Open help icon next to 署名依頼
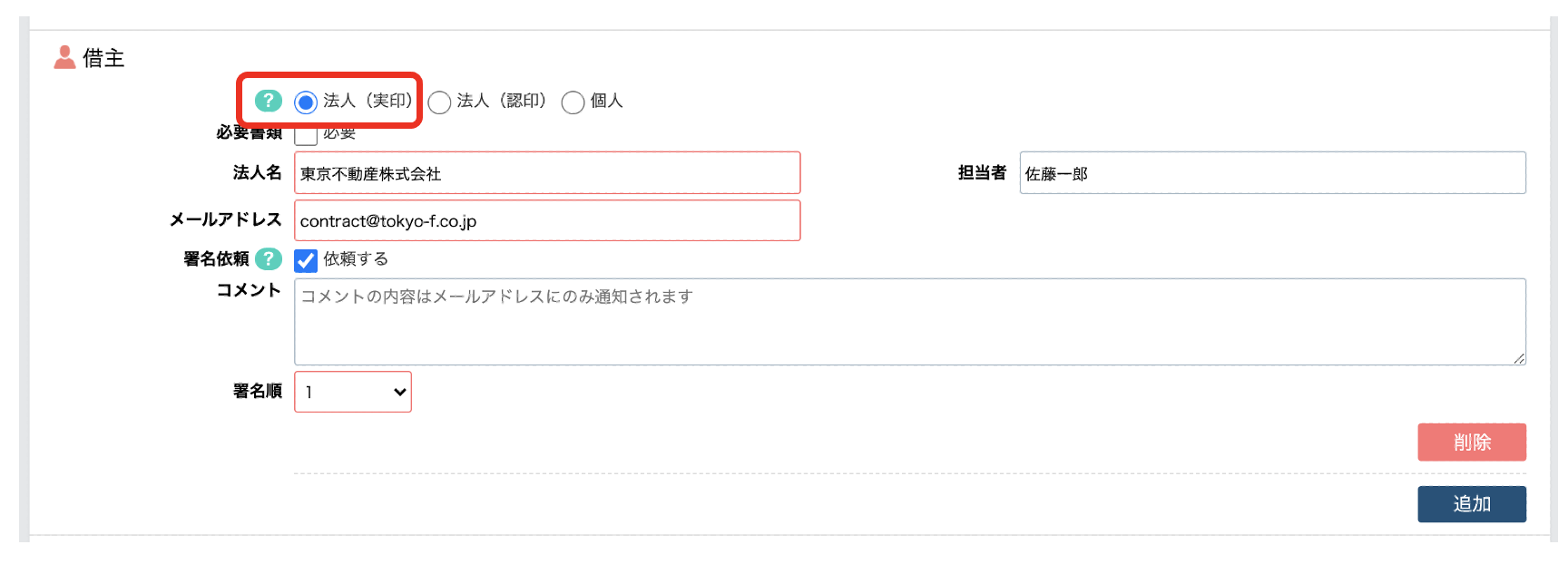 pos(268,259)
